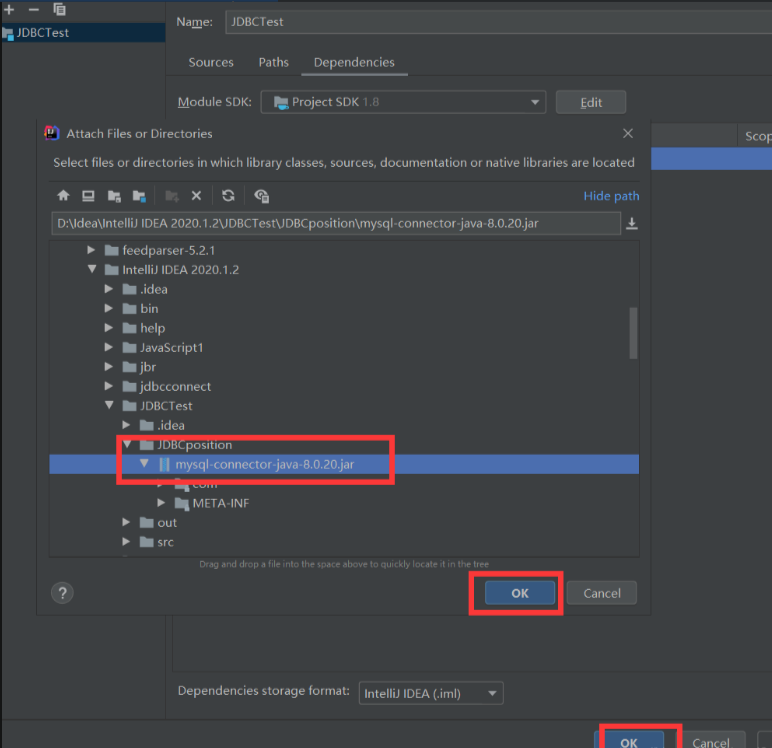Viewport: 772px width, 748px height.
Task: Expand the JavaScript1 folder
Action: point(109,347)
